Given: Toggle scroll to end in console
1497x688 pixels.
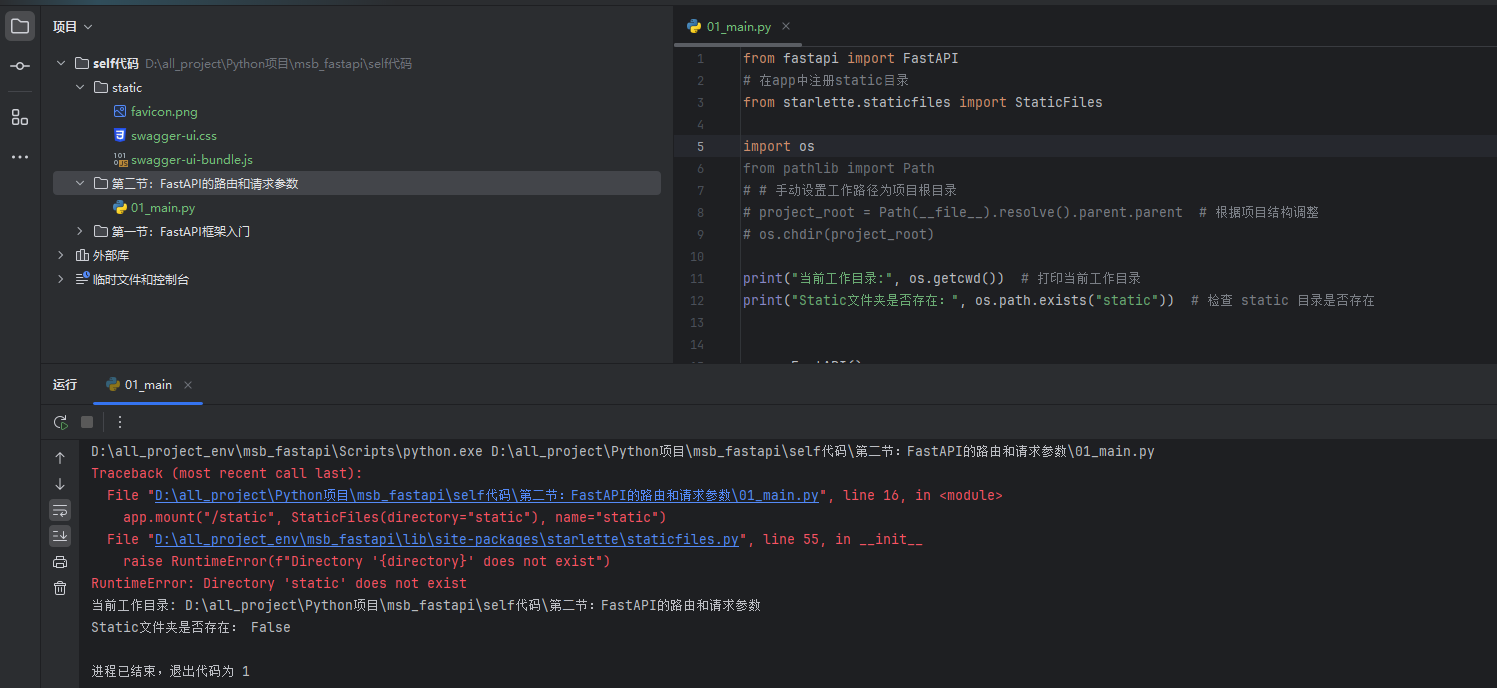Looking at the screenshot, I should tap(60, 536).
